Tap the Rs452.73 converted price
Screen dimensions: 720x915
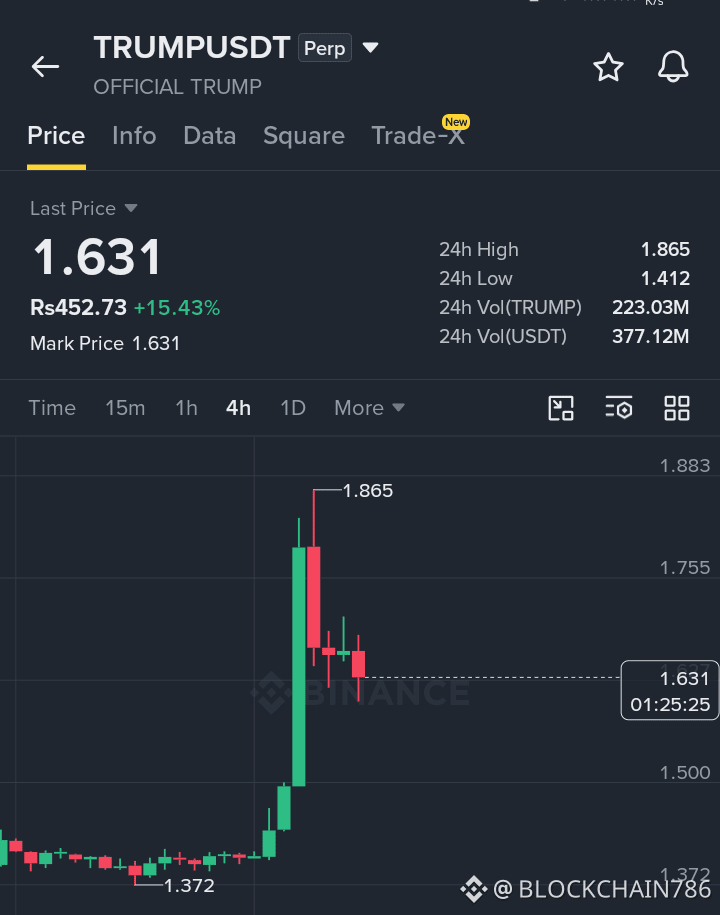(x=78, y=308)
